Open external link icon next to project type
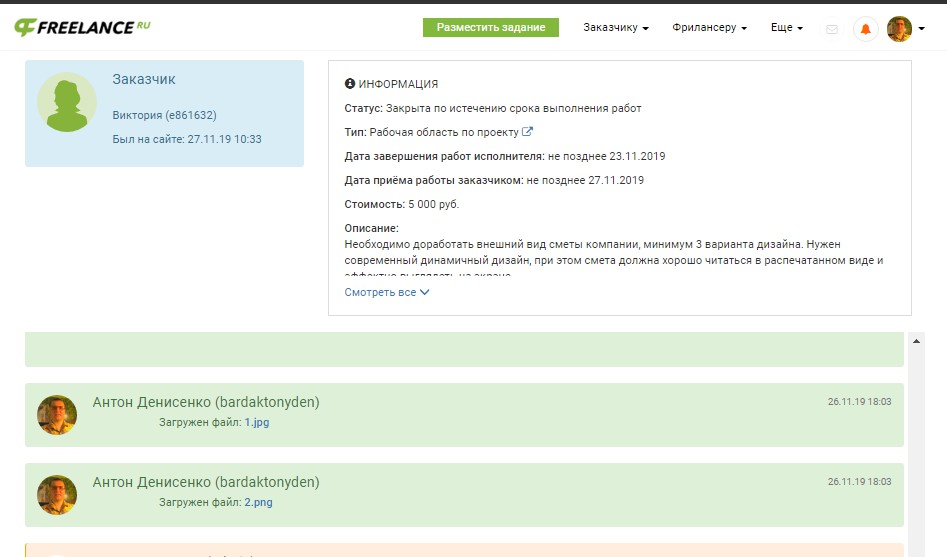Screen dimensions: 947x557 point(527,131)
